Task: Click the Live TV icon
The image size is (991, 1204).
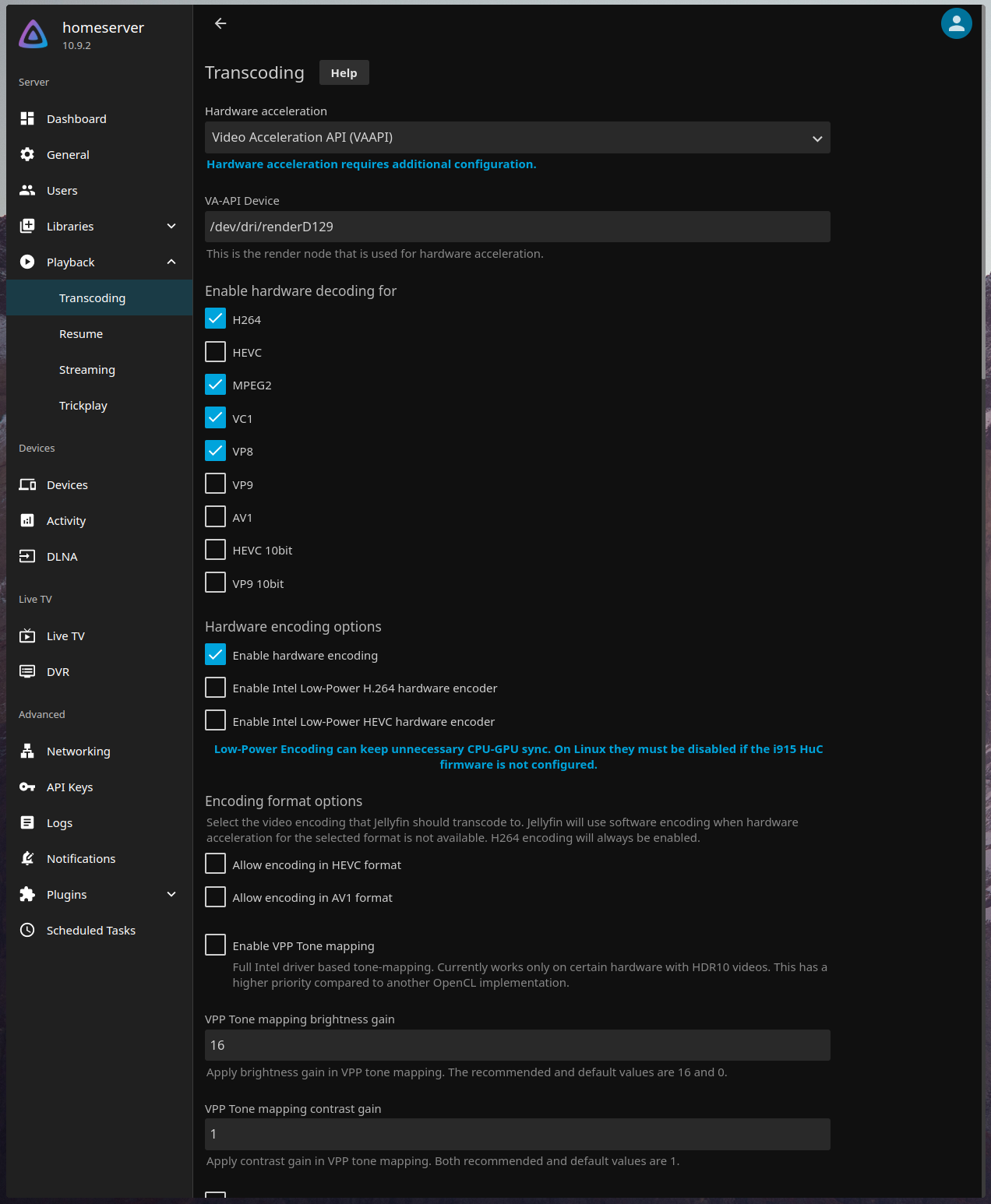Action: click(x=27, y=635)
